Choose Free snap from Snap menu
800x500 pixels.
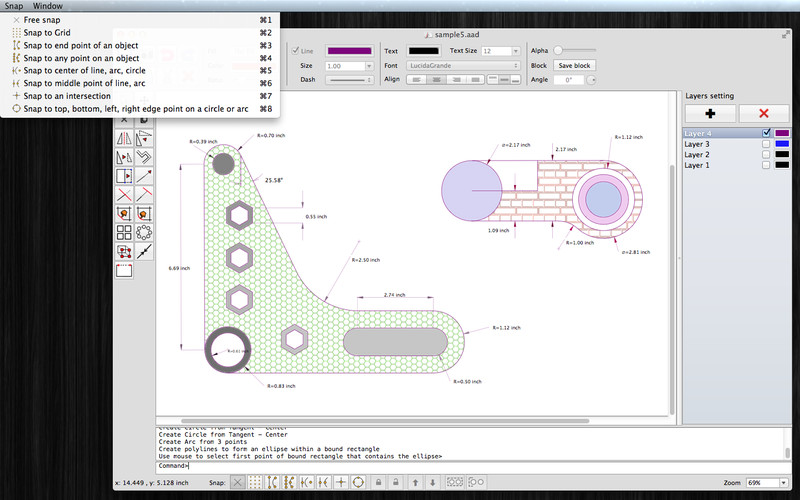(x=140, y=20)
